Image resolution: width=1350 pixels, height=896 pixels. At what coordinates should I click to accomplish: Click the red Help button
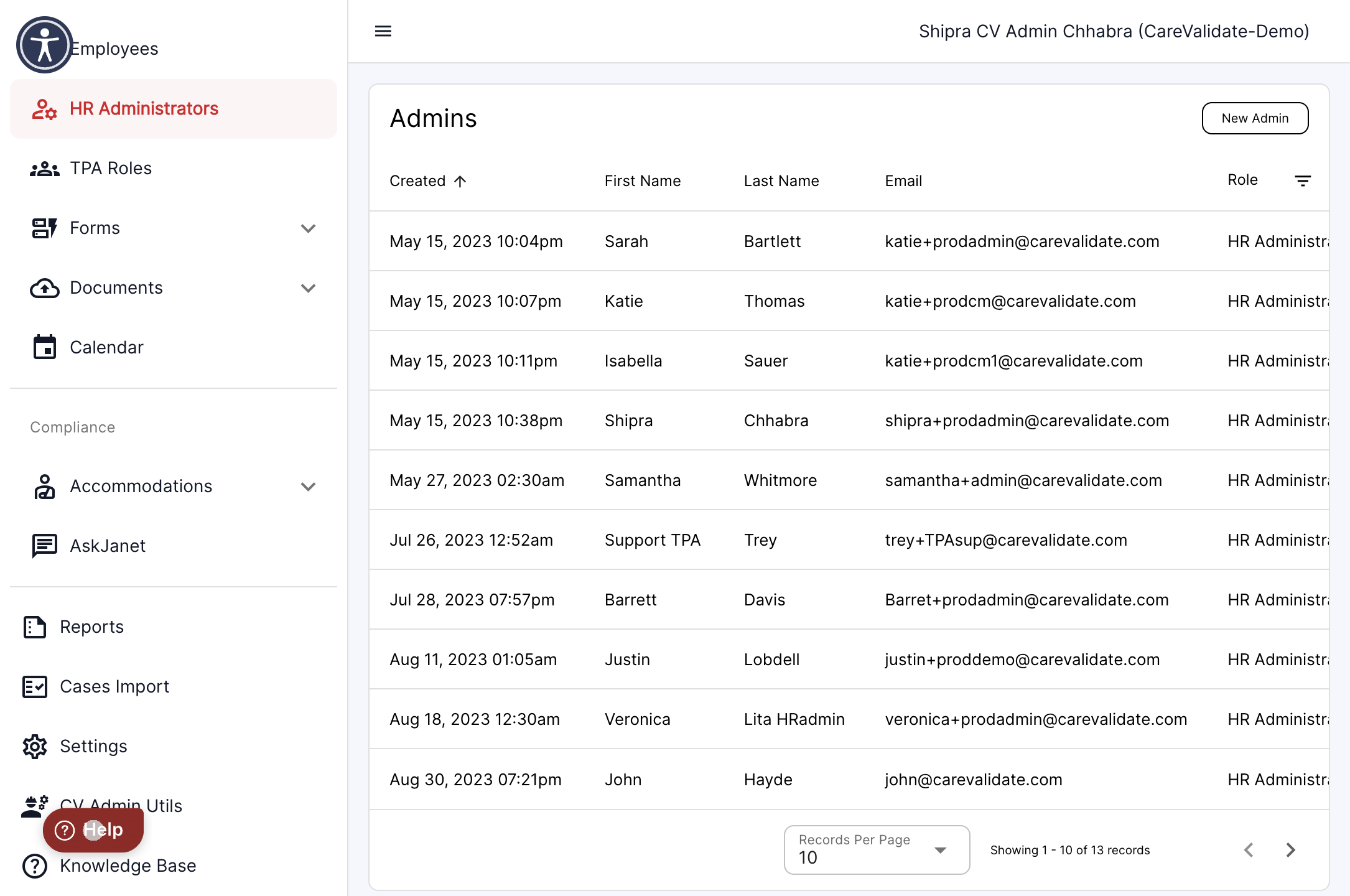(93, 830)
